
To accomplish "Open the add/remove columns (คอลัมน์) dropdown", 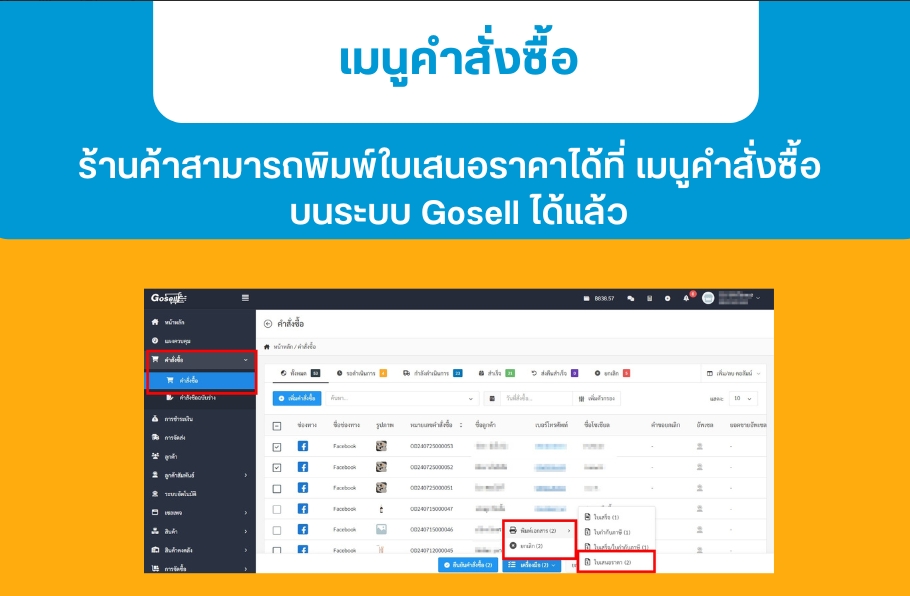I will [733, 373].
